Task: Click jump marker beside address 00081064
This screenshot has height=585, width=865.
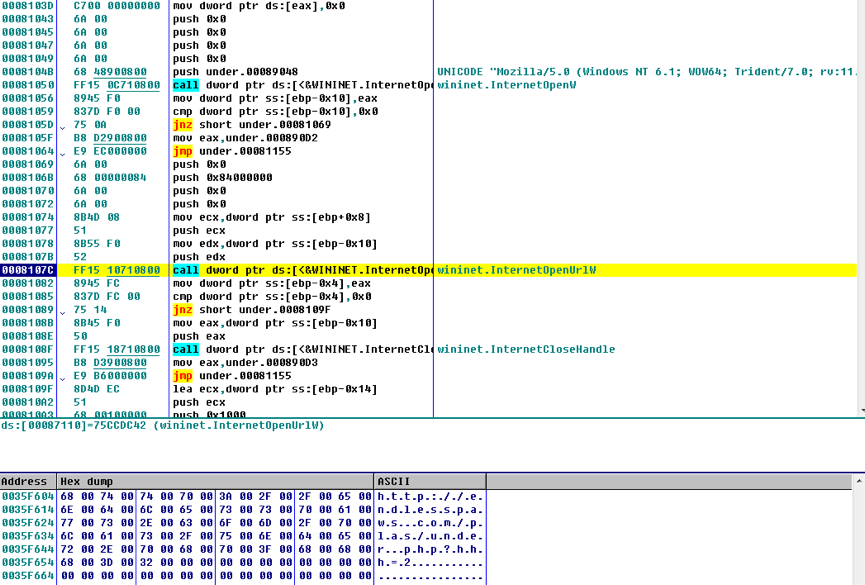Action: 62,154
